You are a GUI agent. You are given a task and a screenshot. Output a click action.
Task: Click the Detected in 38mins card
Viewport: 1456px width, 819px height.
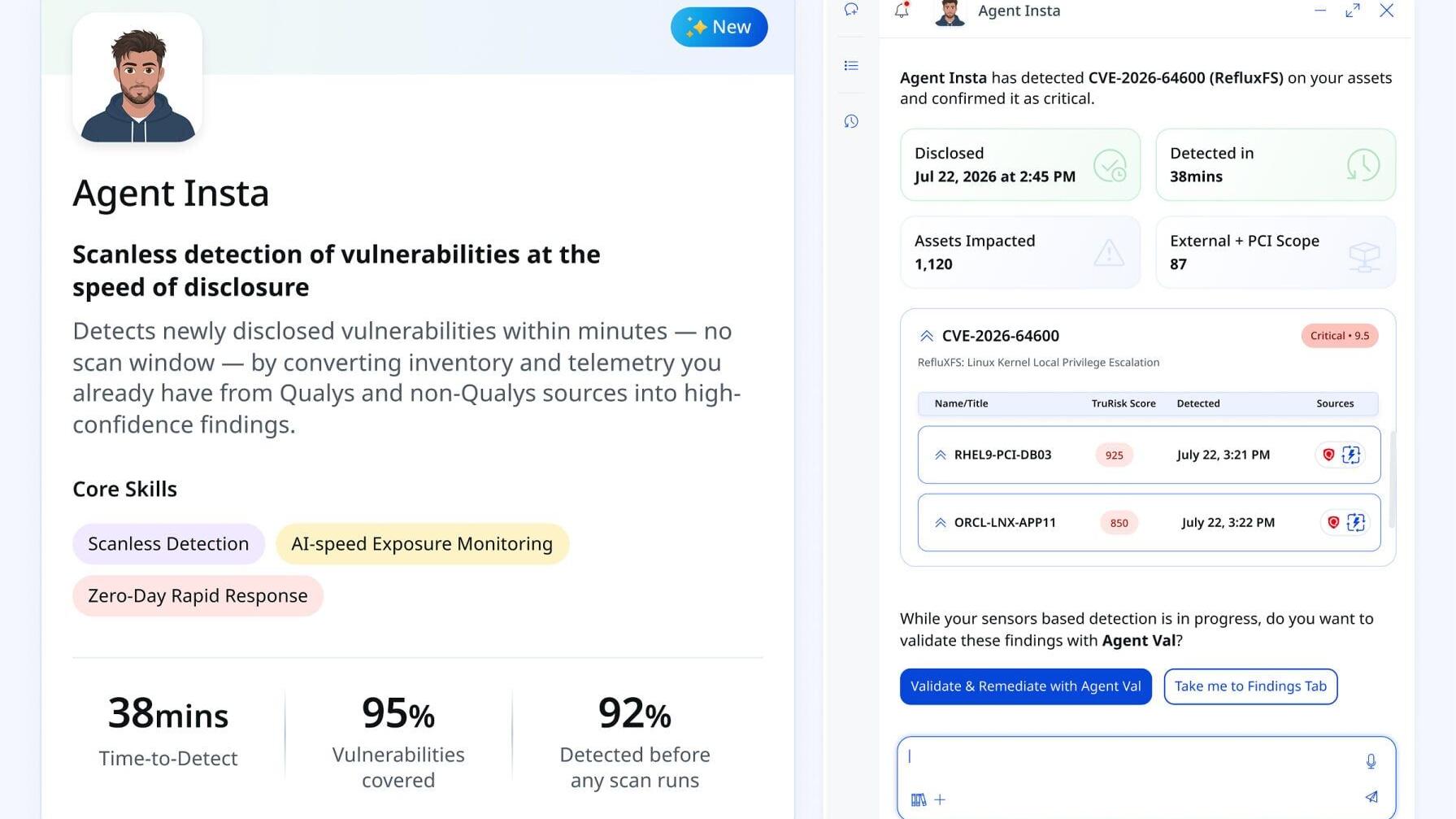click(1276, 165)
